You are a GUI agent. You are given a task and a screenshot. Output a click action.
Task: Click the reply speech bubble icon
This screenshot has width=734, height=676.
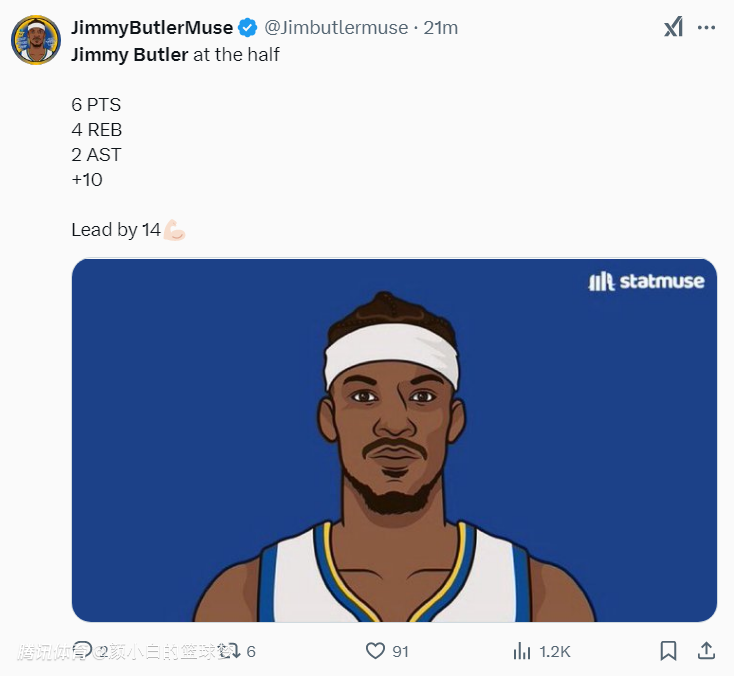click(x=84, y=651)
